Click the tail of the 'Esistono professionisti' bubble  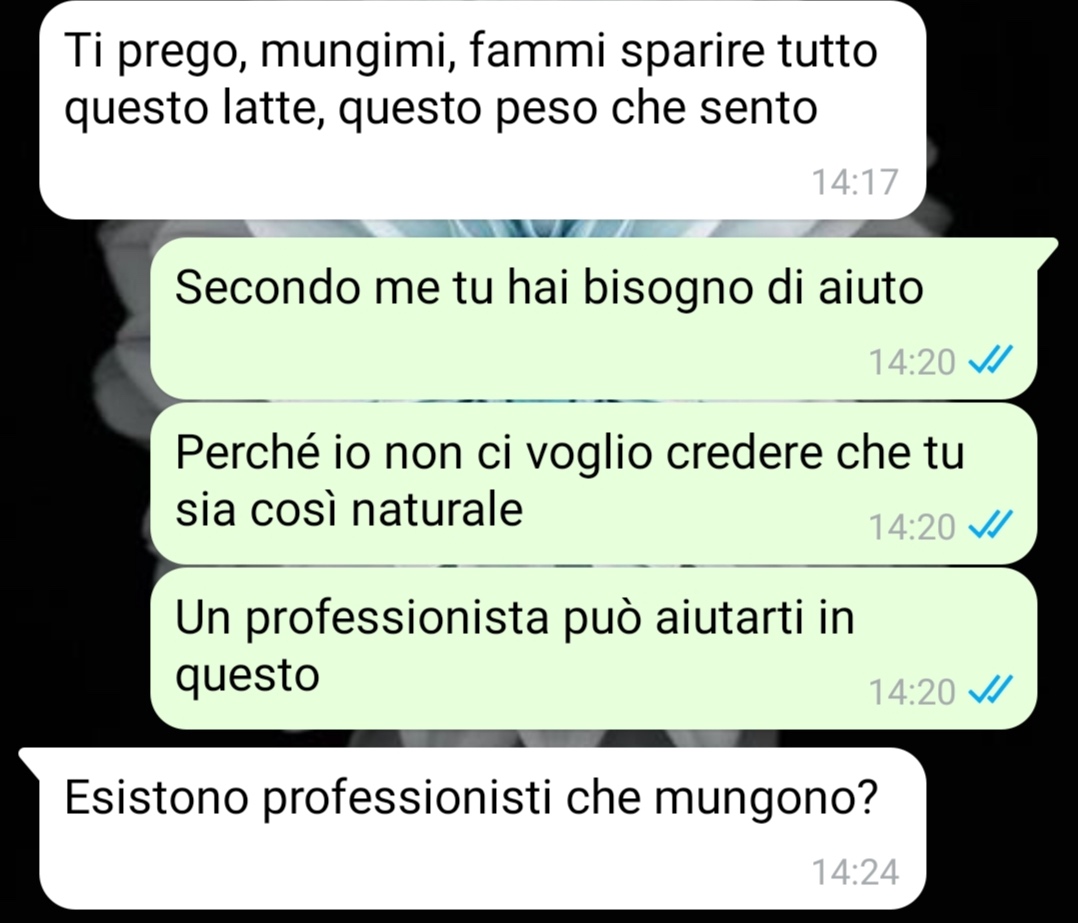point(30,760)
